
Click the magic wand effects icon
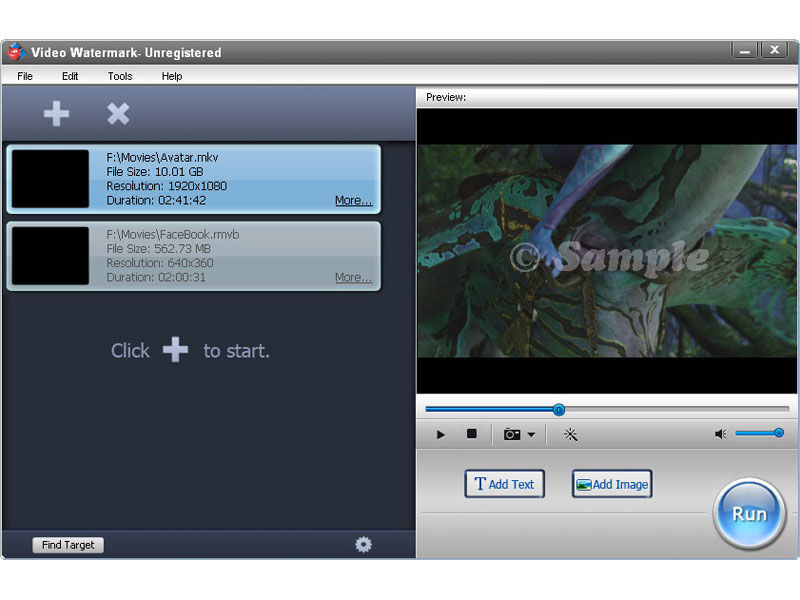click(570, 435)
